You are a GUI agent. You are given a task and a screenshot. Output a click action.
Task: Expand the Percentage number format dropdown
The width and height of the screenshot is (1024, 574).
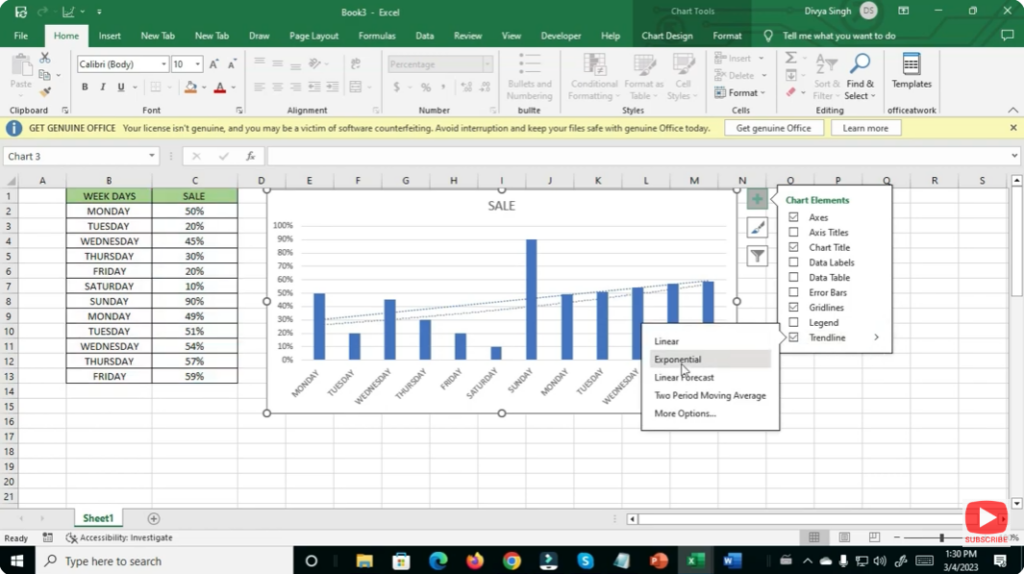pyautogui.click(x=487, y=64)
